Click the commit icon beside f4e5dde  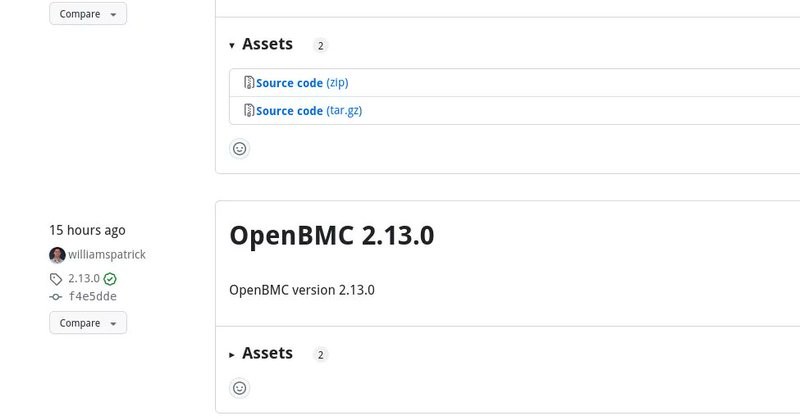coord(56,297)
